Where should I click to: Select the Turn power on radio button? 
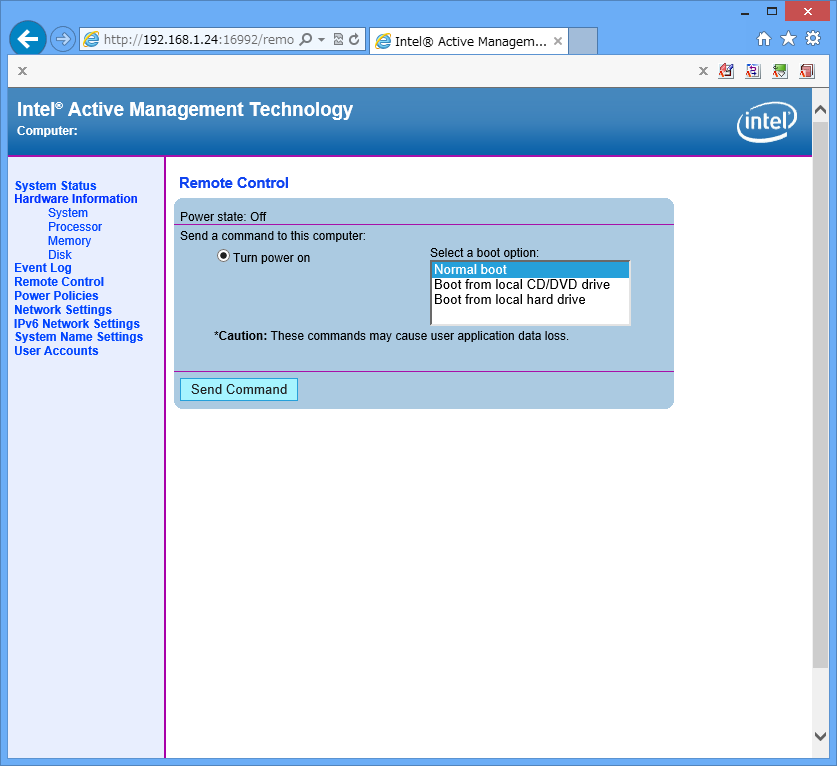point(224,257)
